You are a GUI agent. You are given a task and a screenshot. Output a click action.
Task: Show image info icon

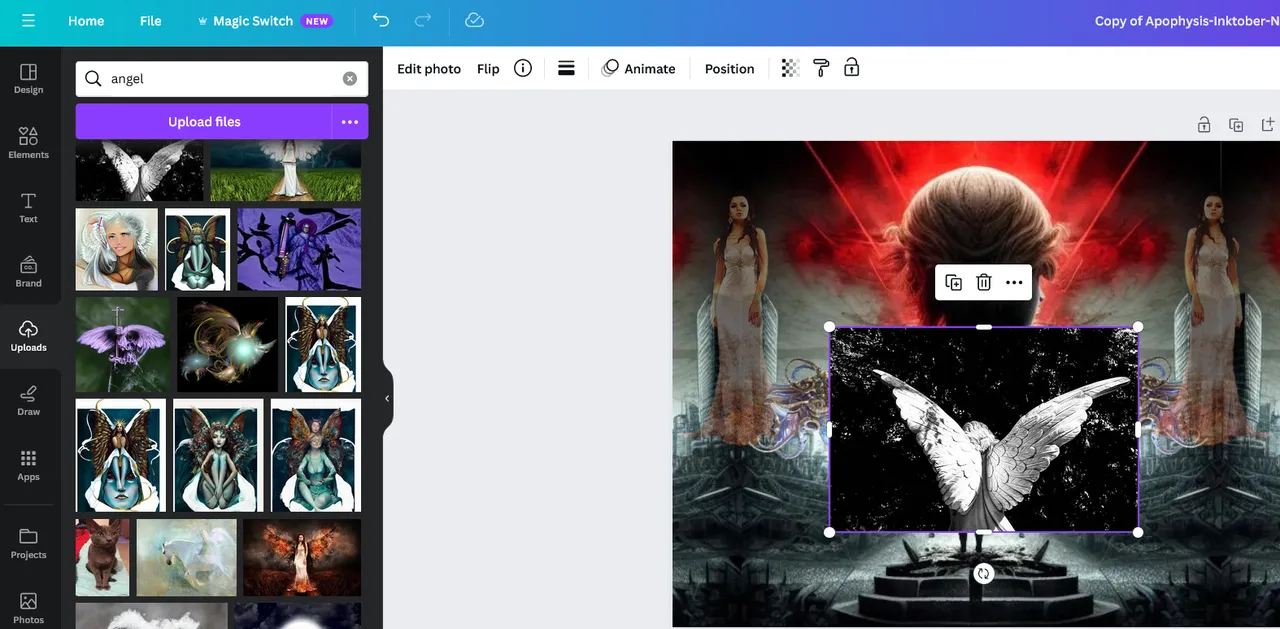coord(523,68)
